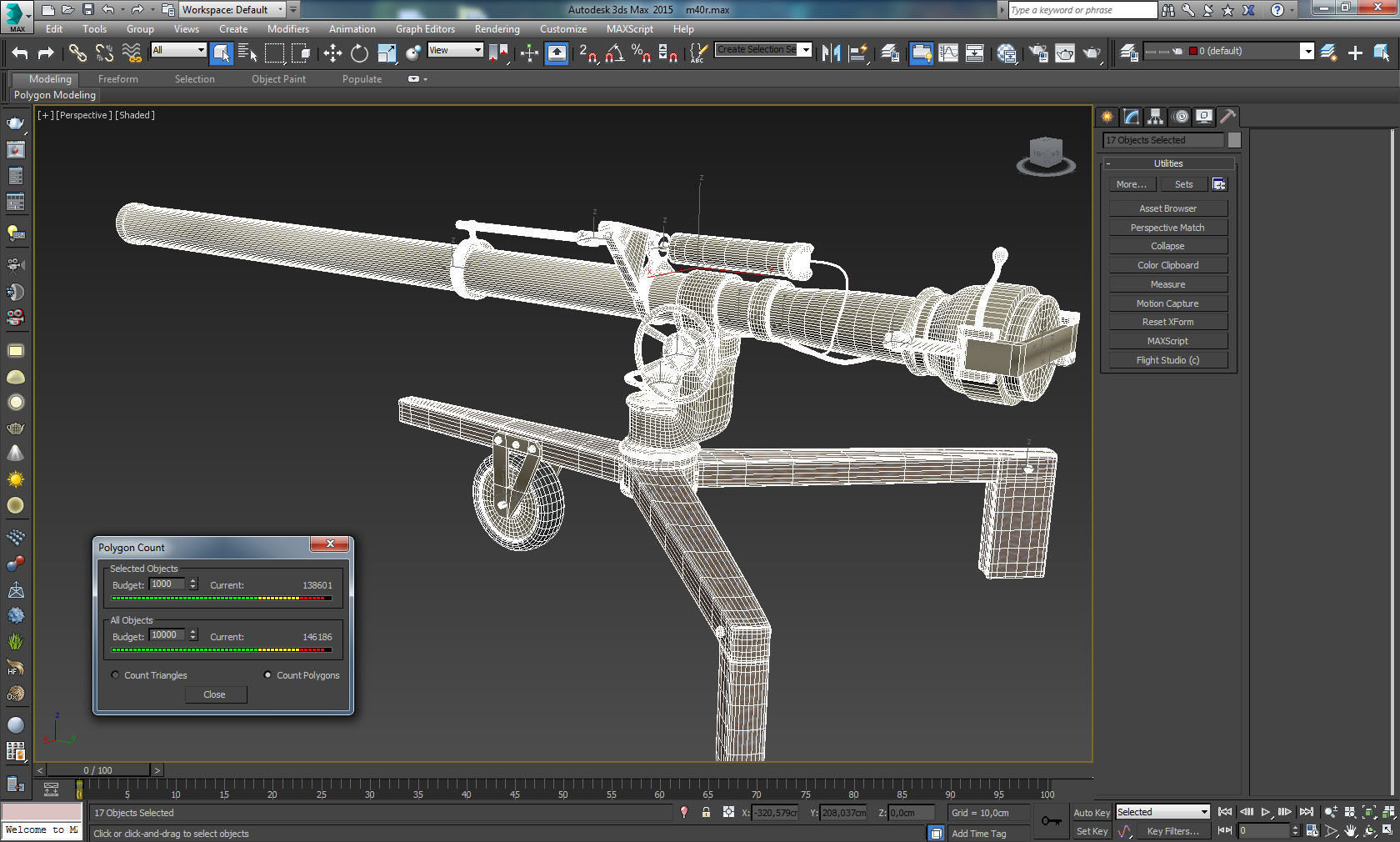This screenshot has width=1400, height=842.
Task: Open Render Setup teapot icon
Action: [x=1038, y=53]
